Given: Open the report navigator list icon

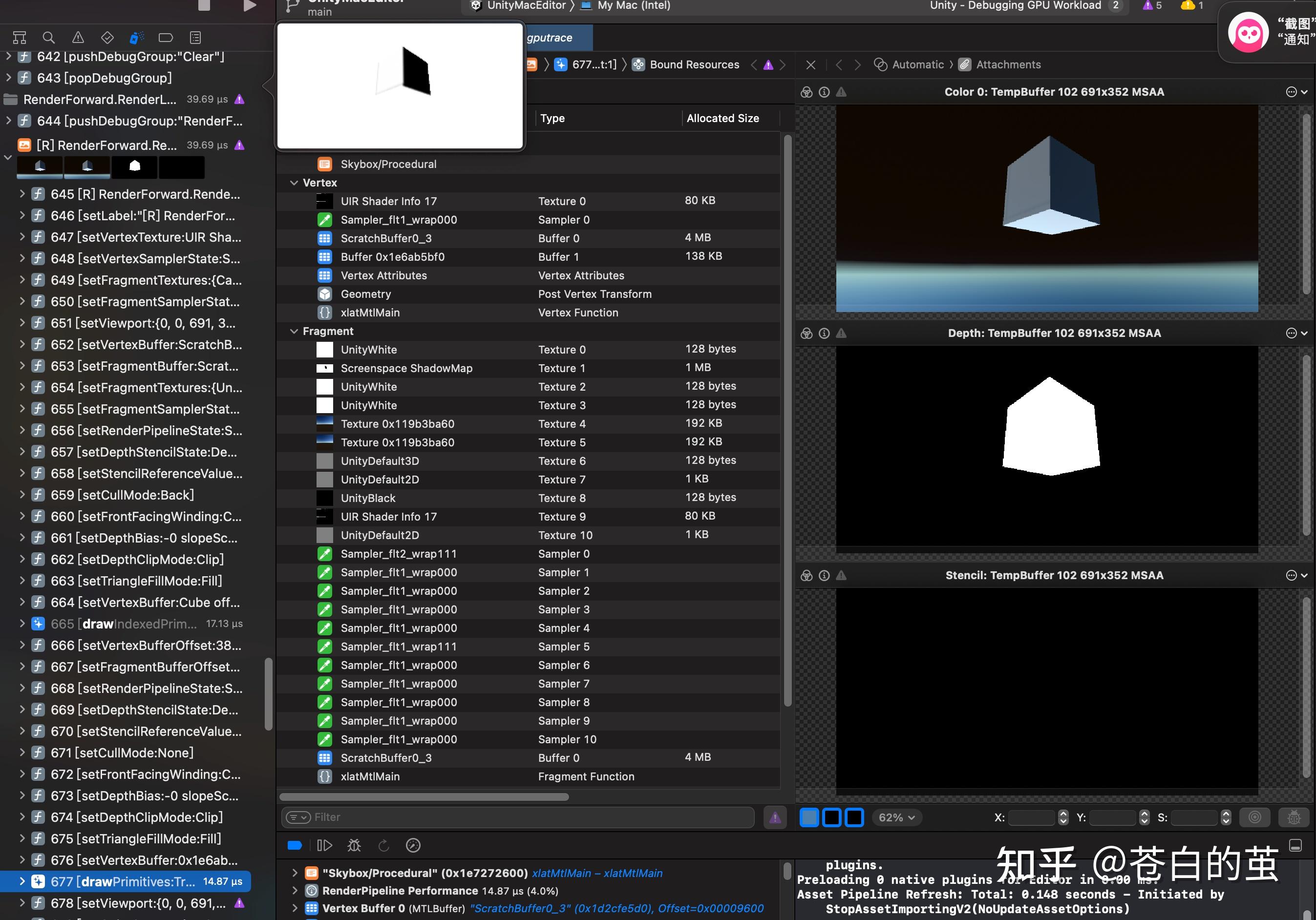Looking at the screenshot, I should pos(195,37).
